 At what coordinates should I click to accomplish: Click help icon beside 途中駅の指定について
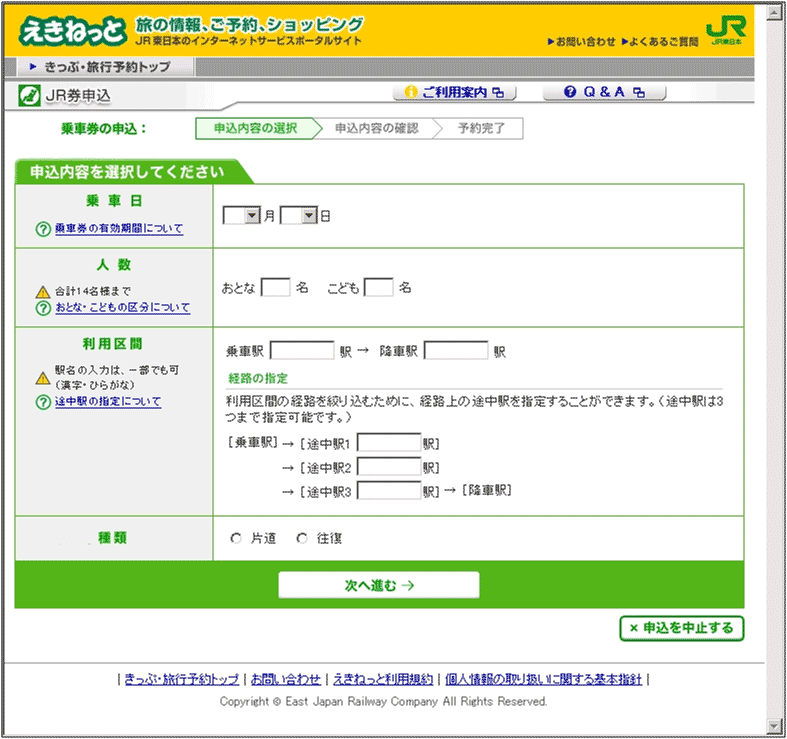pos(43,402)
